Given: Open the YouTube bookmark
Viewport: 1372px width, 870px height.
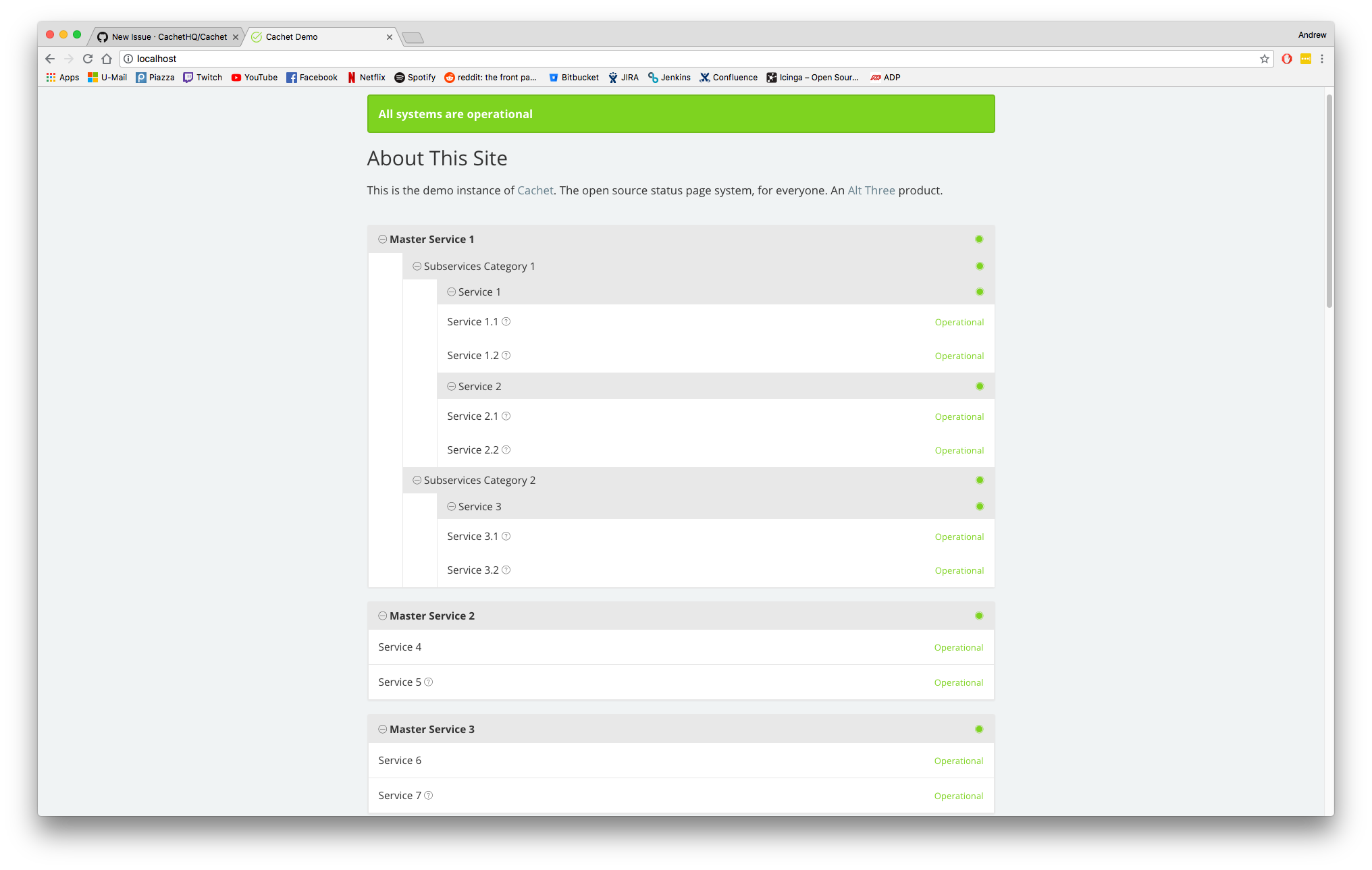Looking at the screenshot, I should click(x=254, y=77).
